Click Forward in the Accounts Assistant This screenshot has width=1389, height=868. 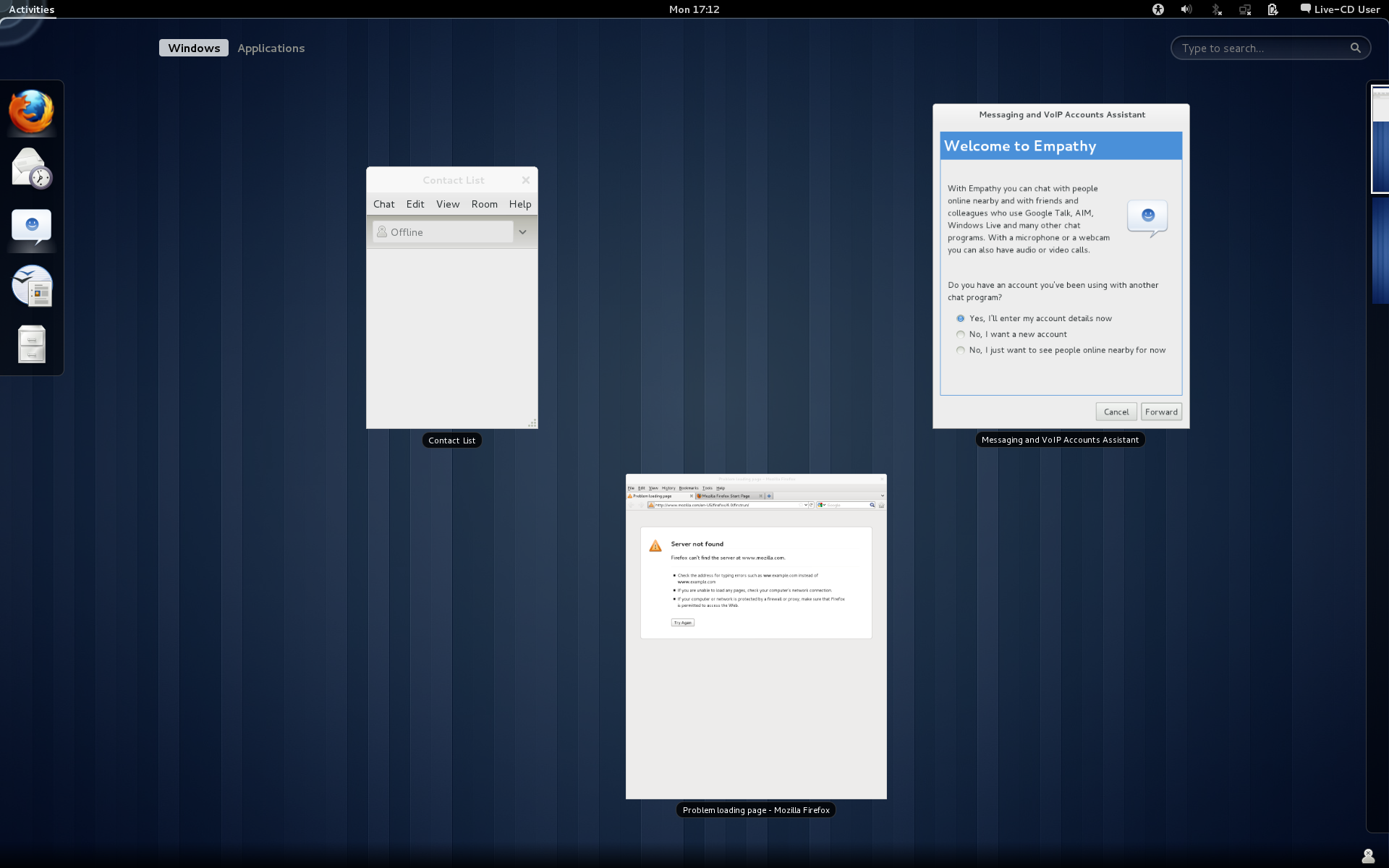click(1161, 412)
